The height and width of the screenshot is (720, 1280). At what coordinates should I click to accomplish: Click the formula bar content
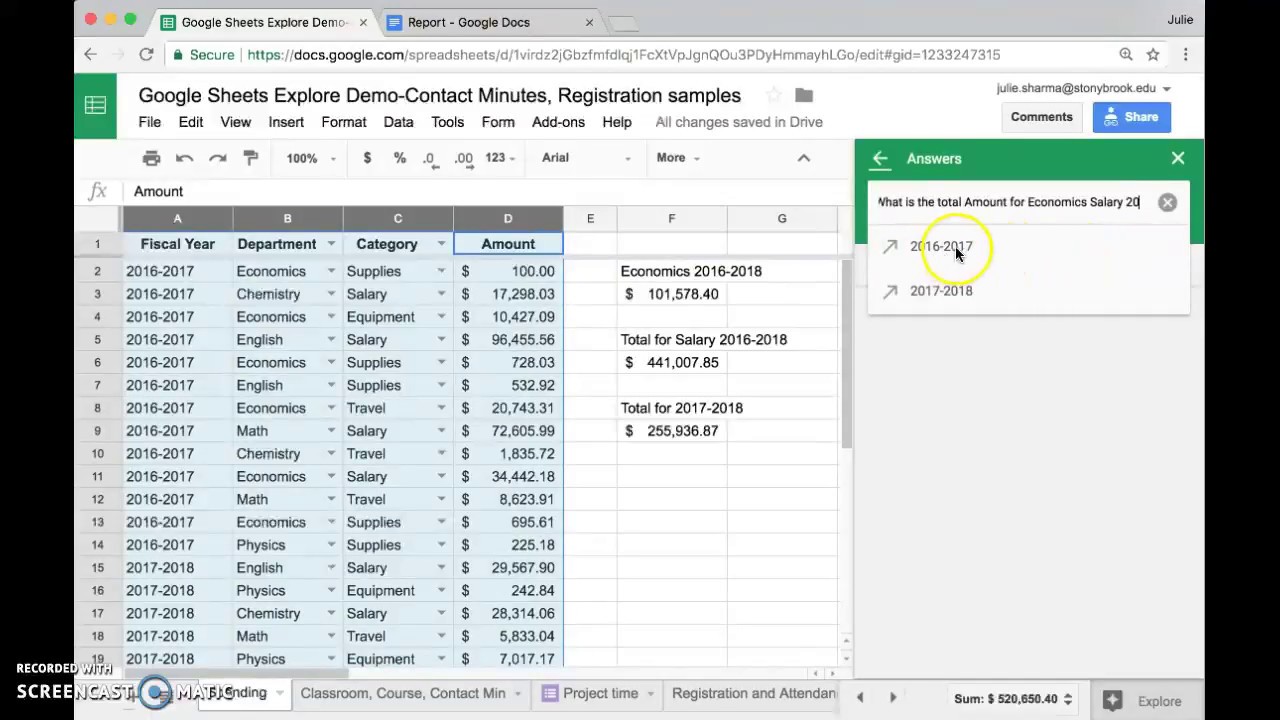click(x=158, y=191)
